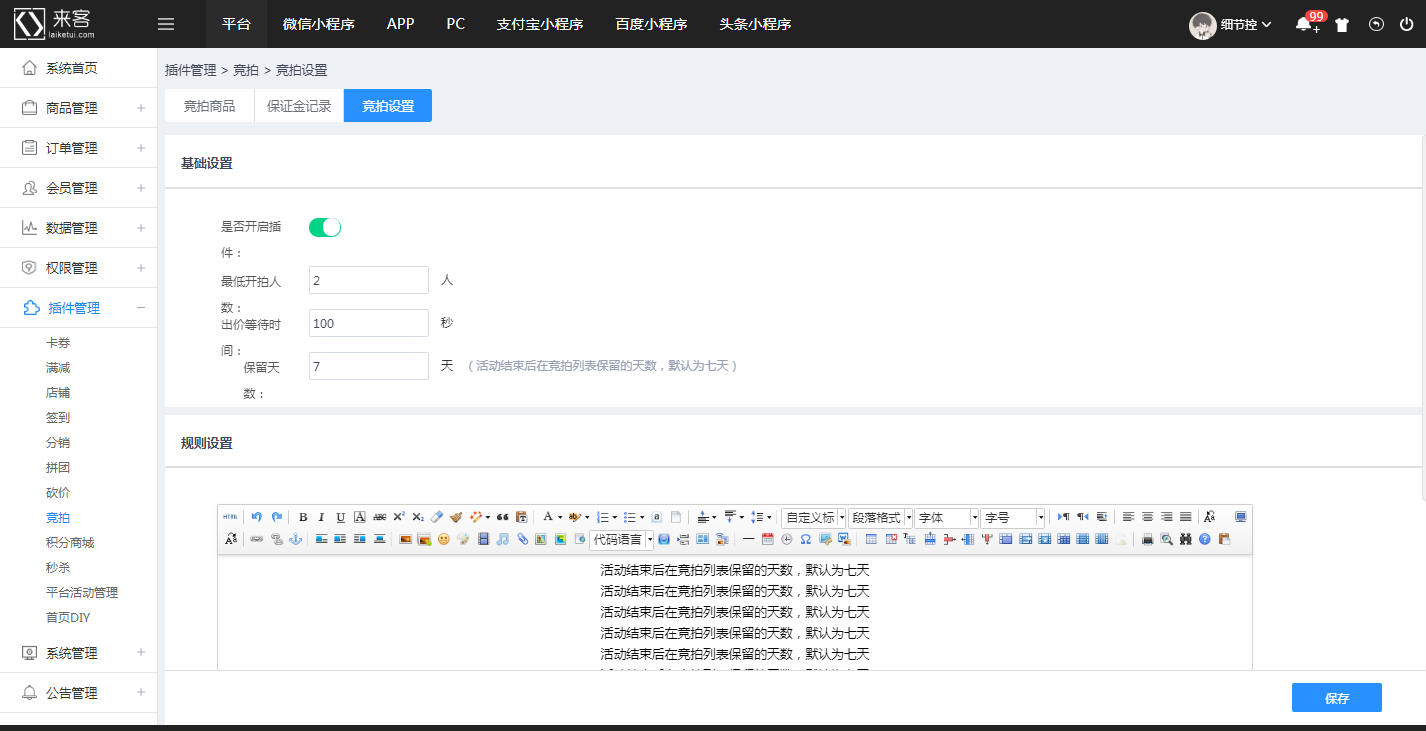Click 出价等待时间 input field
1426x731 pixels.
(x=369, y=323)
